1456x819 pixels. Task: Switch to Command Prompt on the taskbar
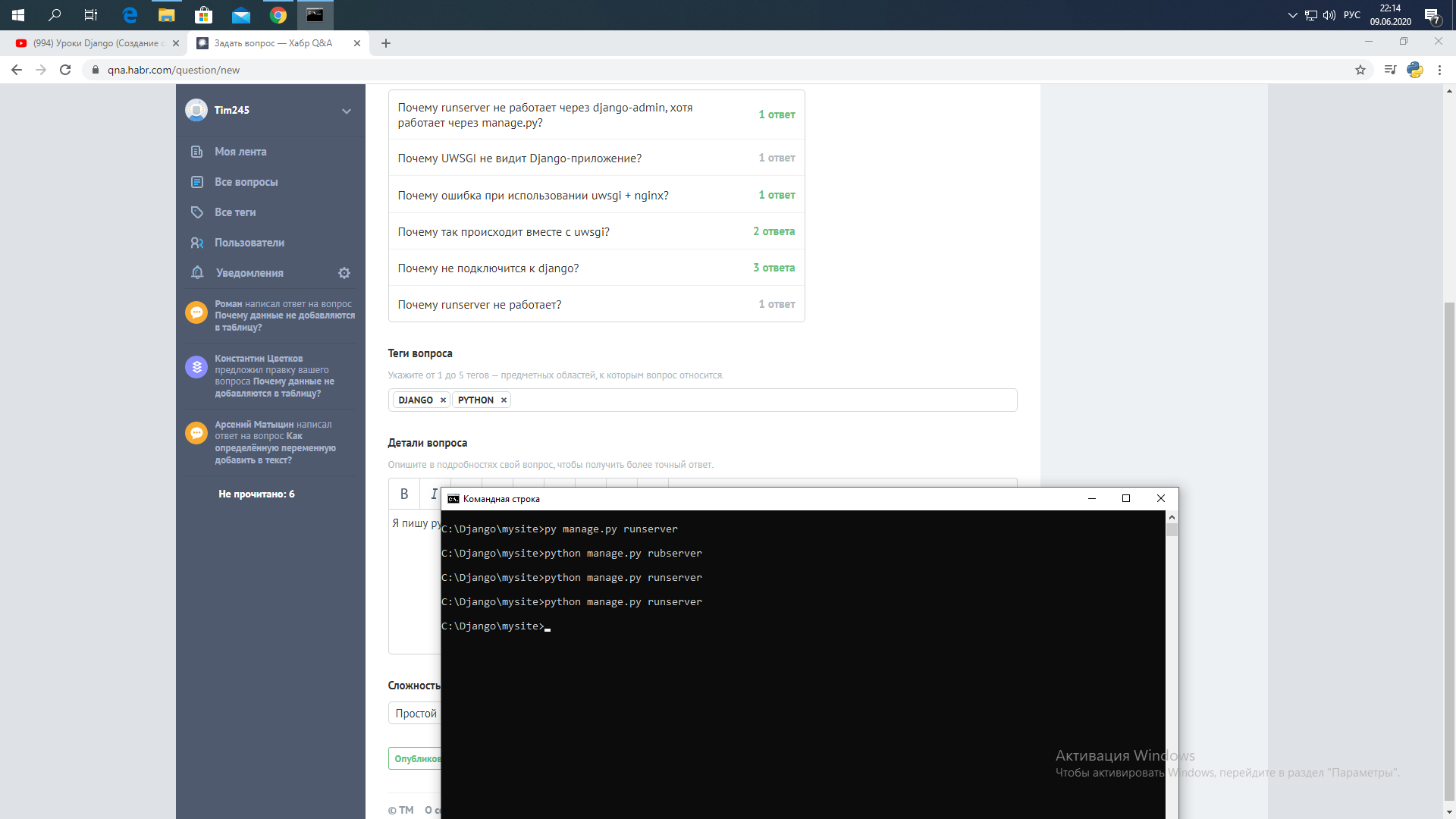pos(315,14)
